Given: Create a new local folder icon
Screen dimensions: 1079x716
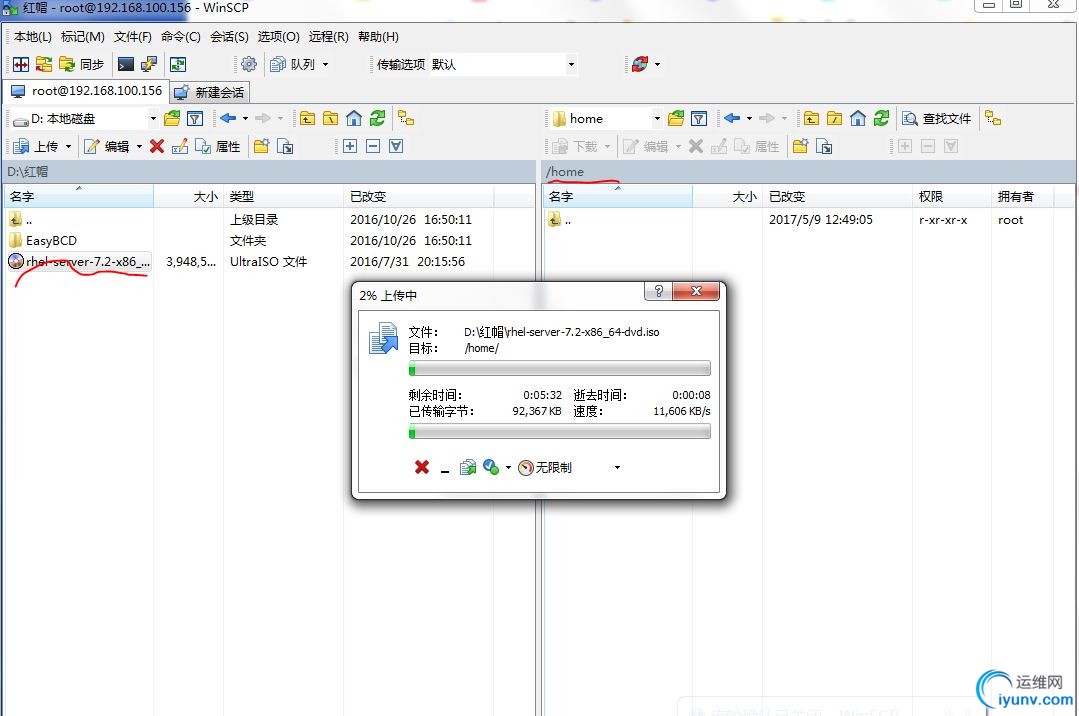Looking at the screenshot, I should pyautogui.click(x=261, y=146).
